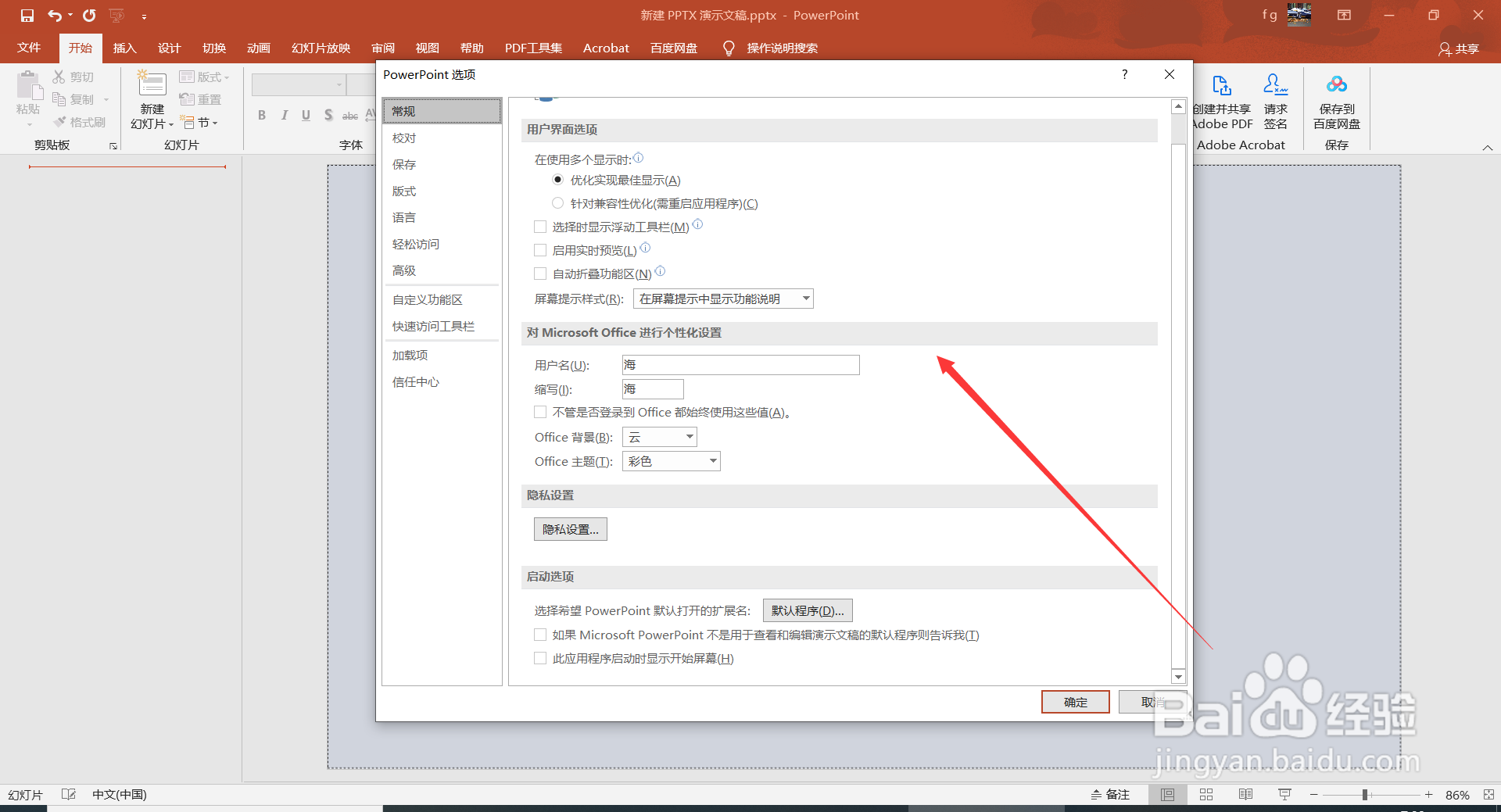Open the Acrobat ribbon tab

pyautogui.click(x=606, y=48)
